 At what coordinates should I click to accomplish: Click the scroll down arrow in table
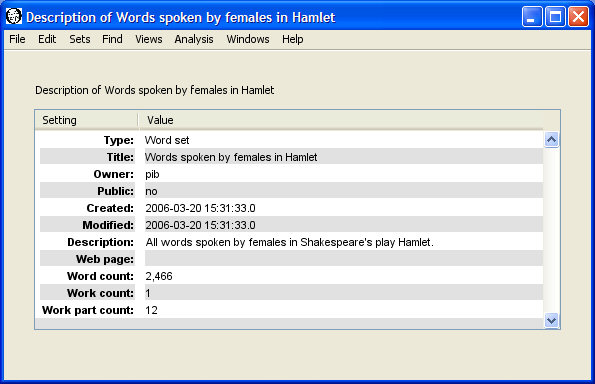551,320
